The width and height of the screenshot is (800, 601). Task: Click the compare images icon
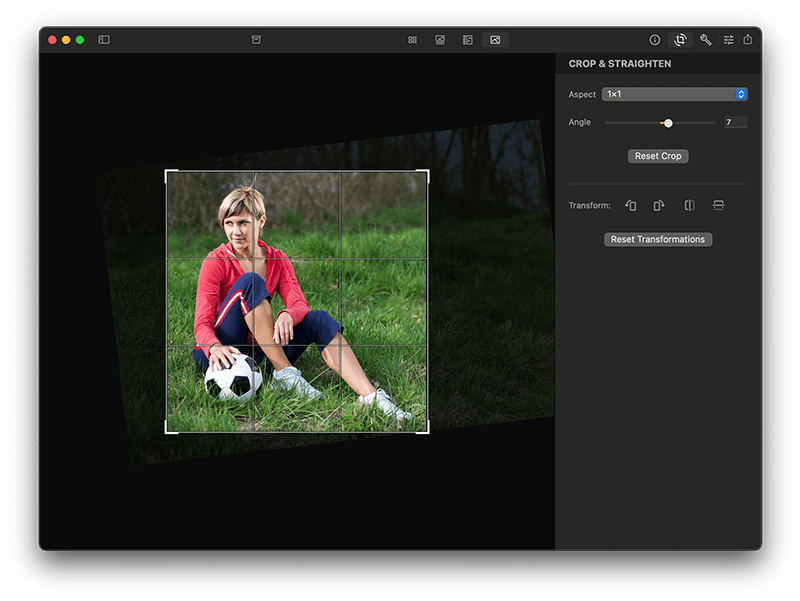click(439, 40)
